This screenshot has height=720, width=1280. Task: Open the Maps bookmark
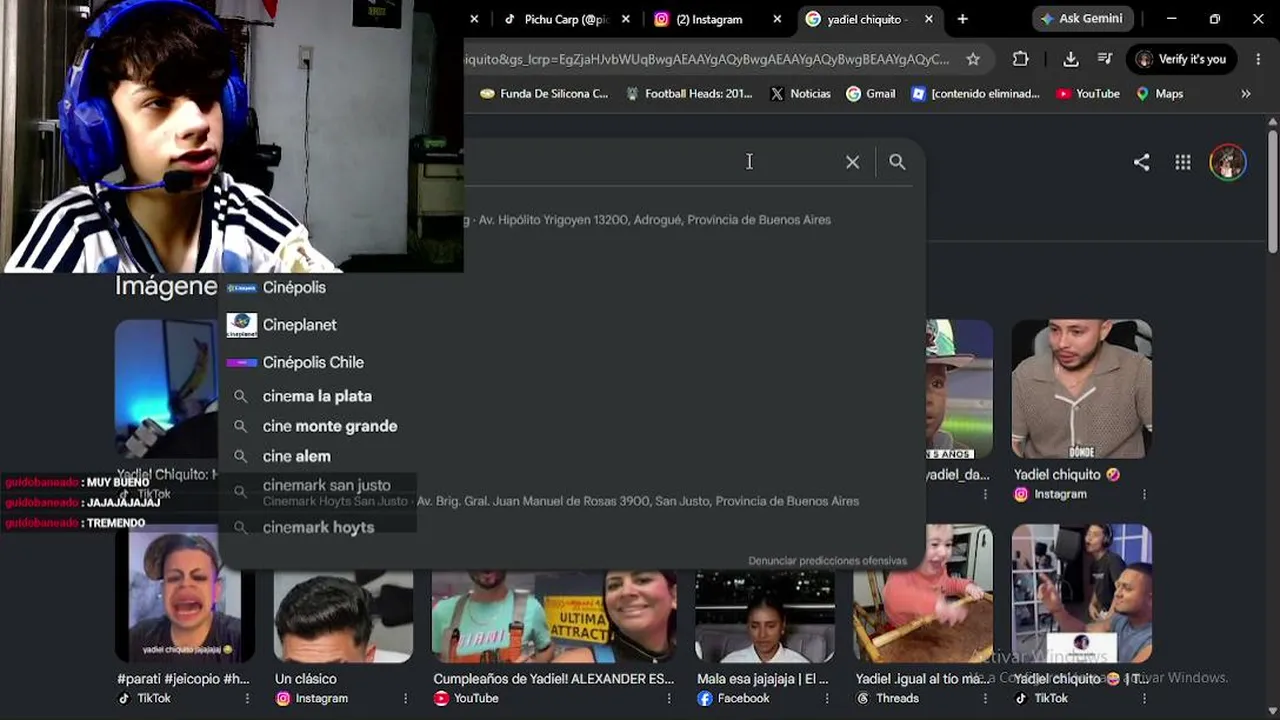(1160, 94)
